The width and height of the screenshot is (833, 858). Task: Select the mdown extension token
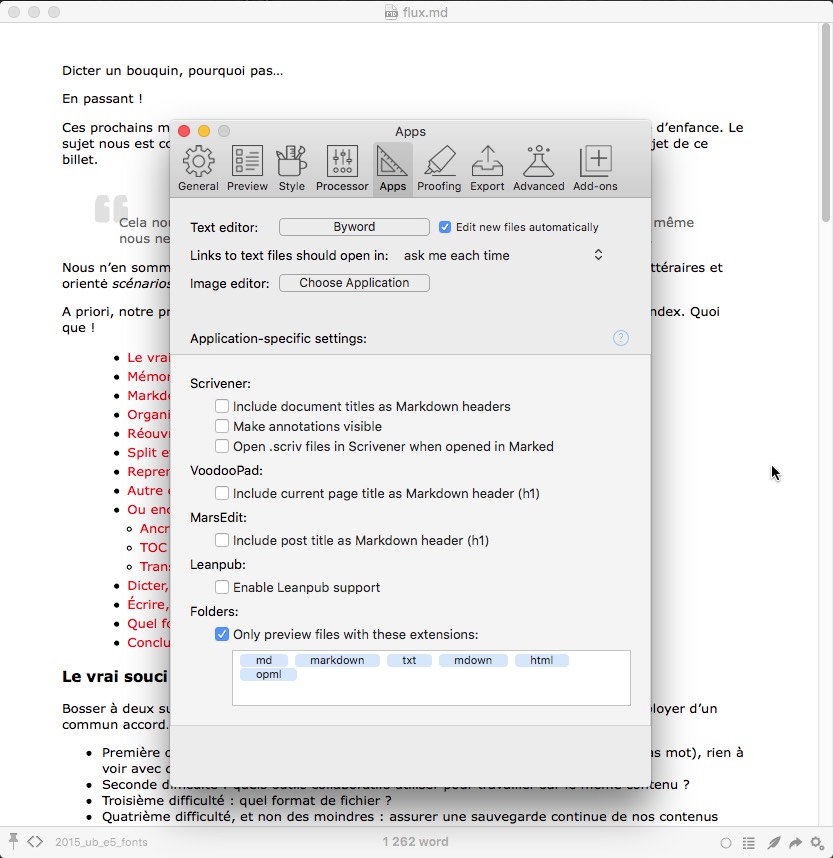click(x=473, y=660)
